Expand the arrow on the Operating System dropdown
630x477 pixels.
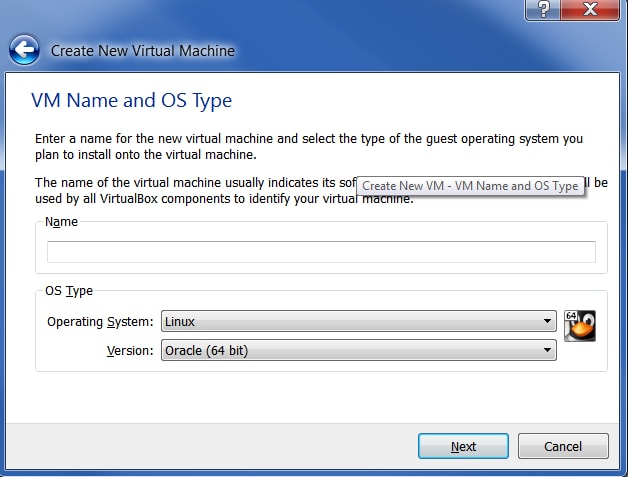(548, 322)
